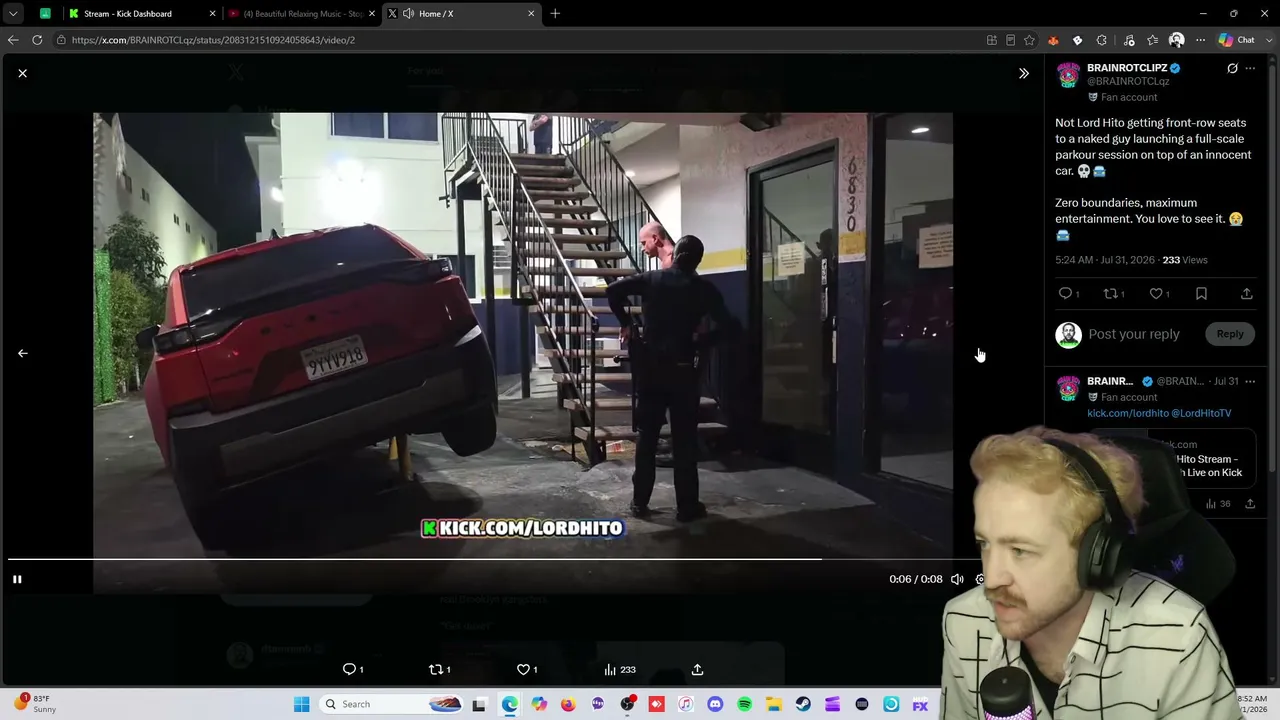Toggle the reading view icon in address bar
This screenshot has width=1280, height=720.
(x=1010, y=40)
